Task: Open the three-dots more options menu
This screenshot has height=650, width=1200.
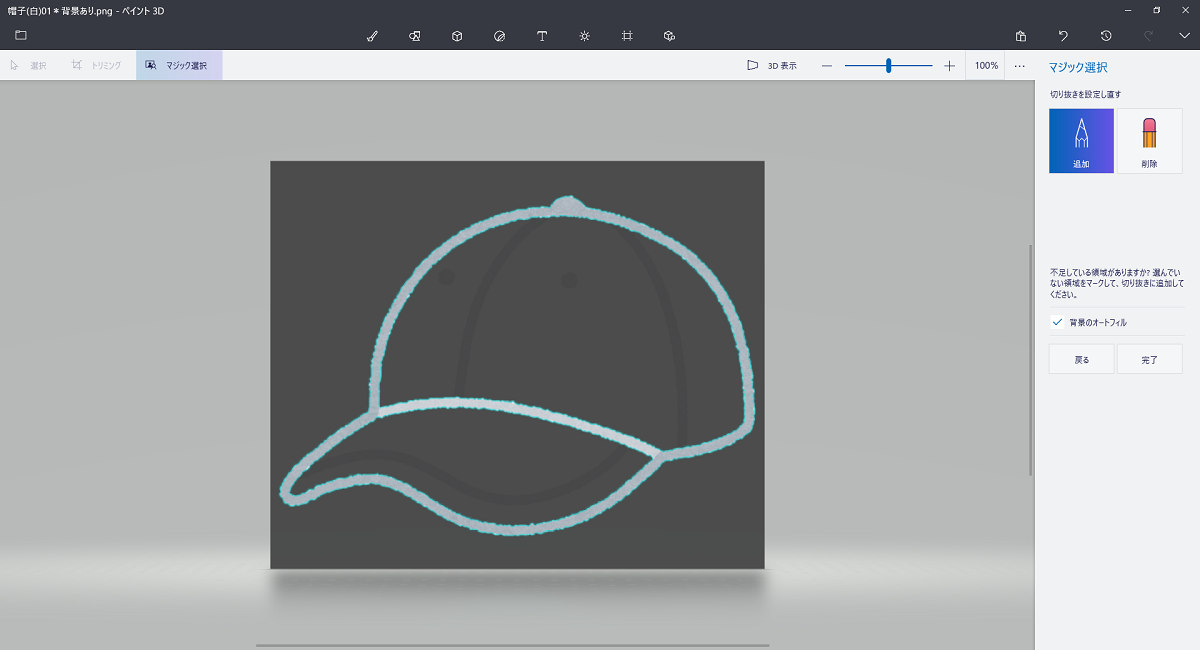Action: [x=1019, y=66]
